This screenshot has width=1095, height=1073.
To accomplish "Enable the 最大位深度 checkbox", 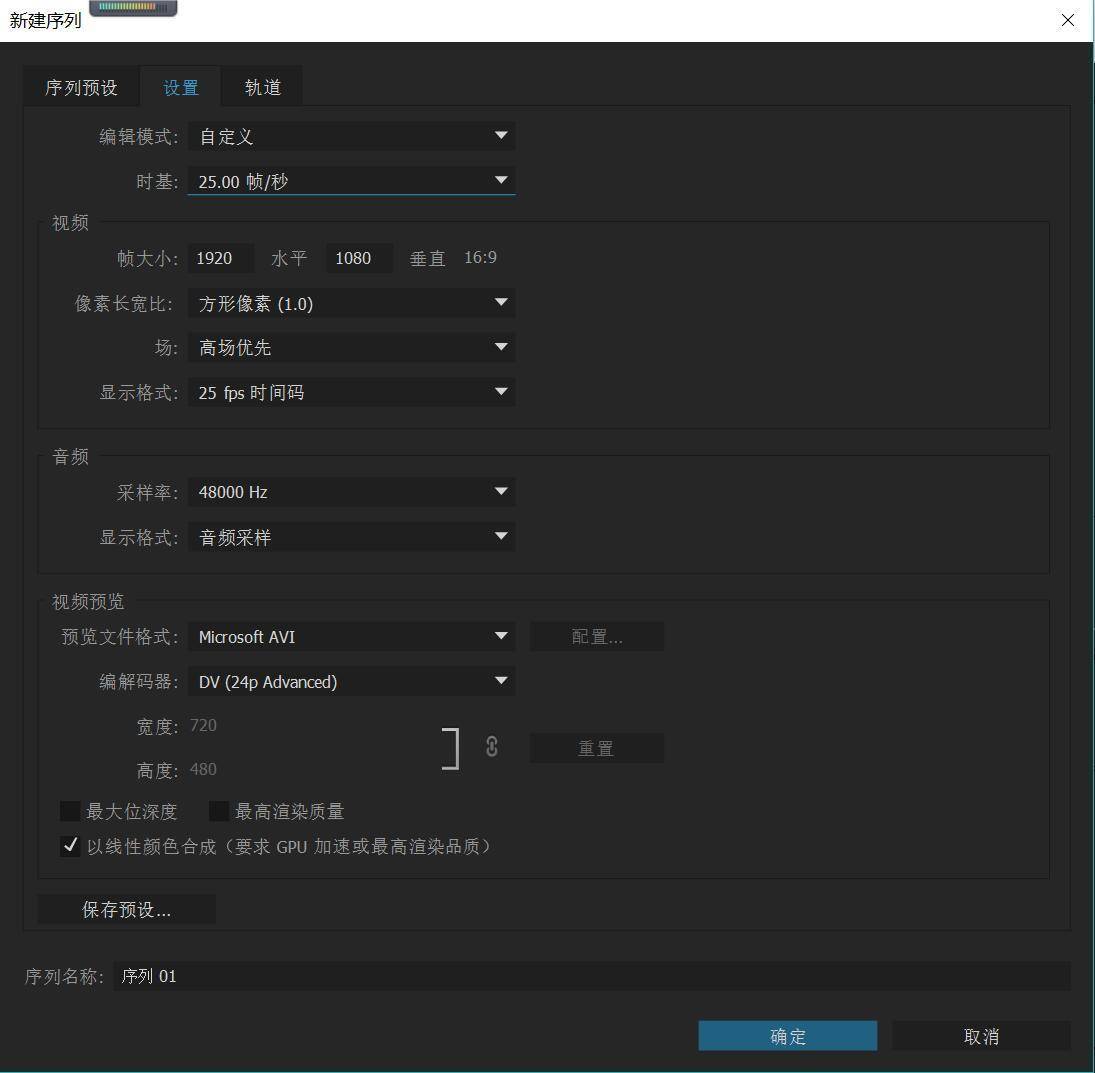I will [x=70, y=811].
